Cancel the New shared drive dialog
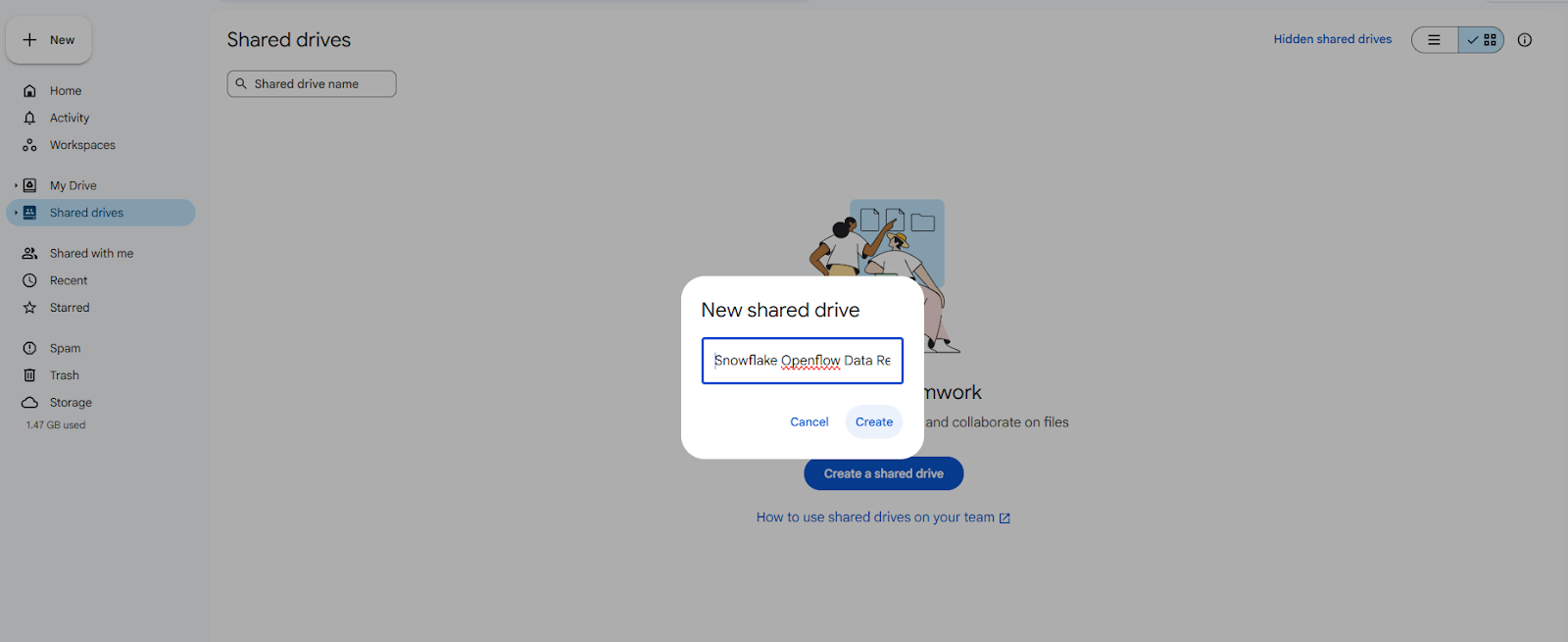 click(809, 422)
